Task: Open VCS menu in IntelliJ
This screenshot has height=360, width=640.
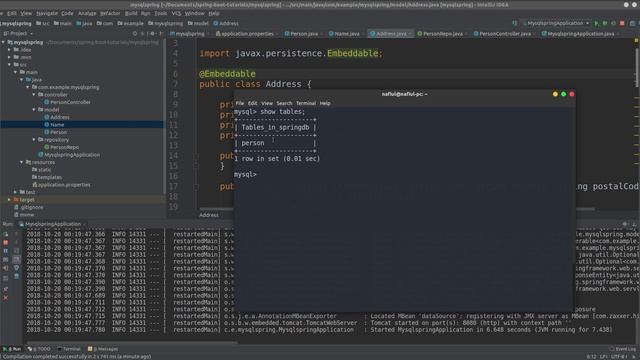Action: (176, 13)
